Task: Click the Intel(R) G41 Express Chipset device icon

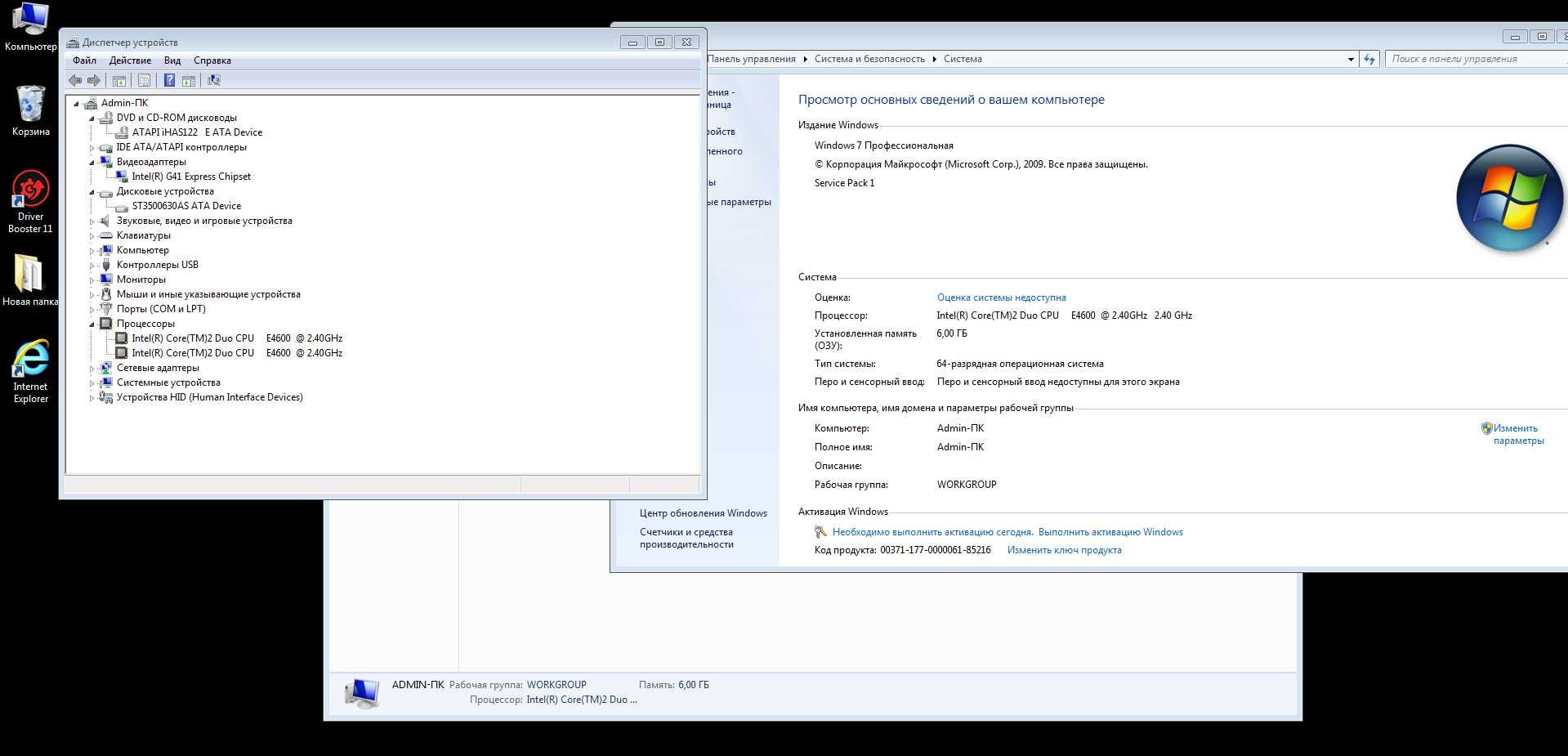Action: click(x=122, y=177)
